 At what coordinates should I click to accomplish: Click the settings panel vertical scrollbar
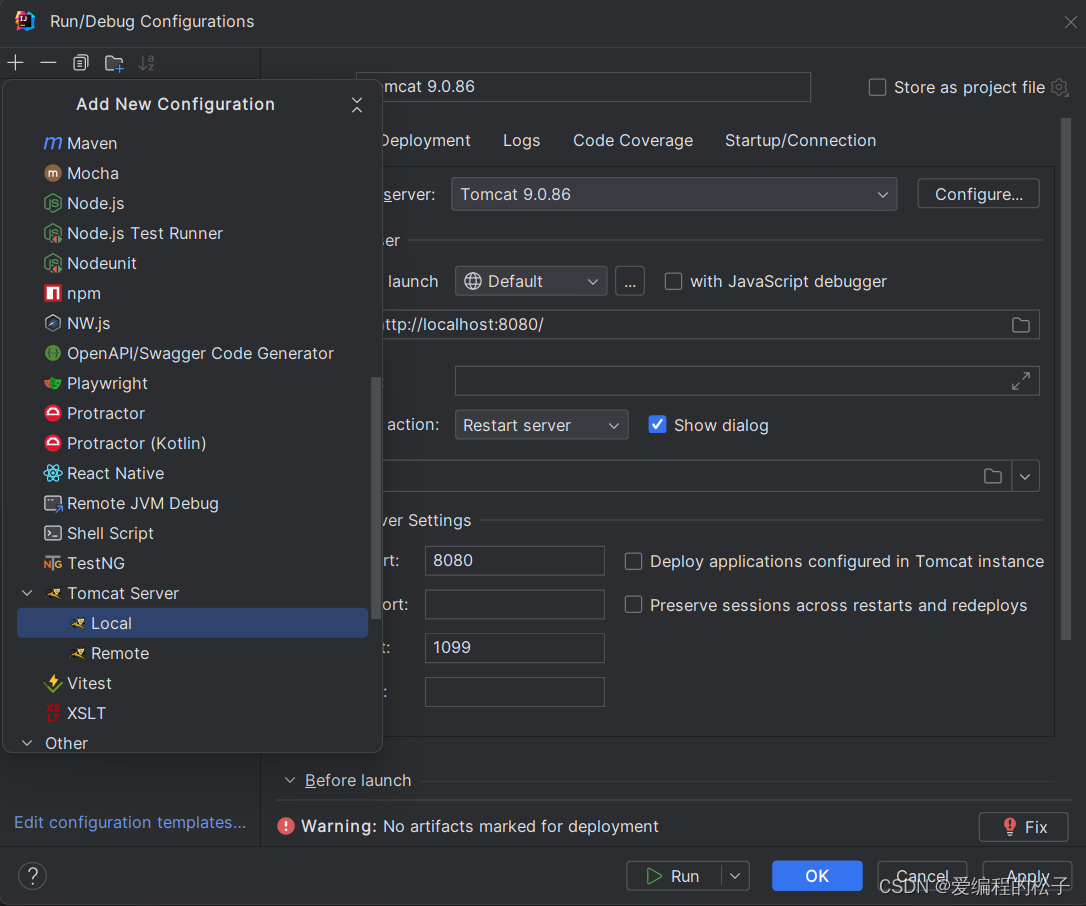1066,379
